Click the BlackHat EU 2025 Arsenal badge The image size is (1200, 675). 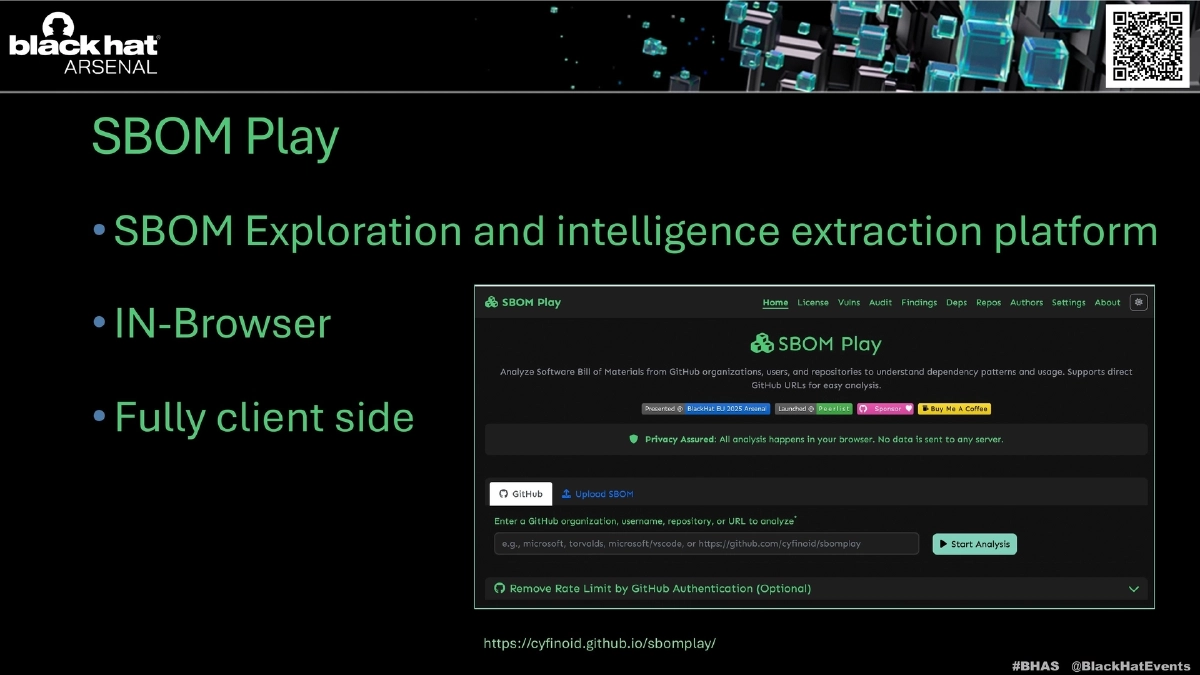(x=725, y=408)
